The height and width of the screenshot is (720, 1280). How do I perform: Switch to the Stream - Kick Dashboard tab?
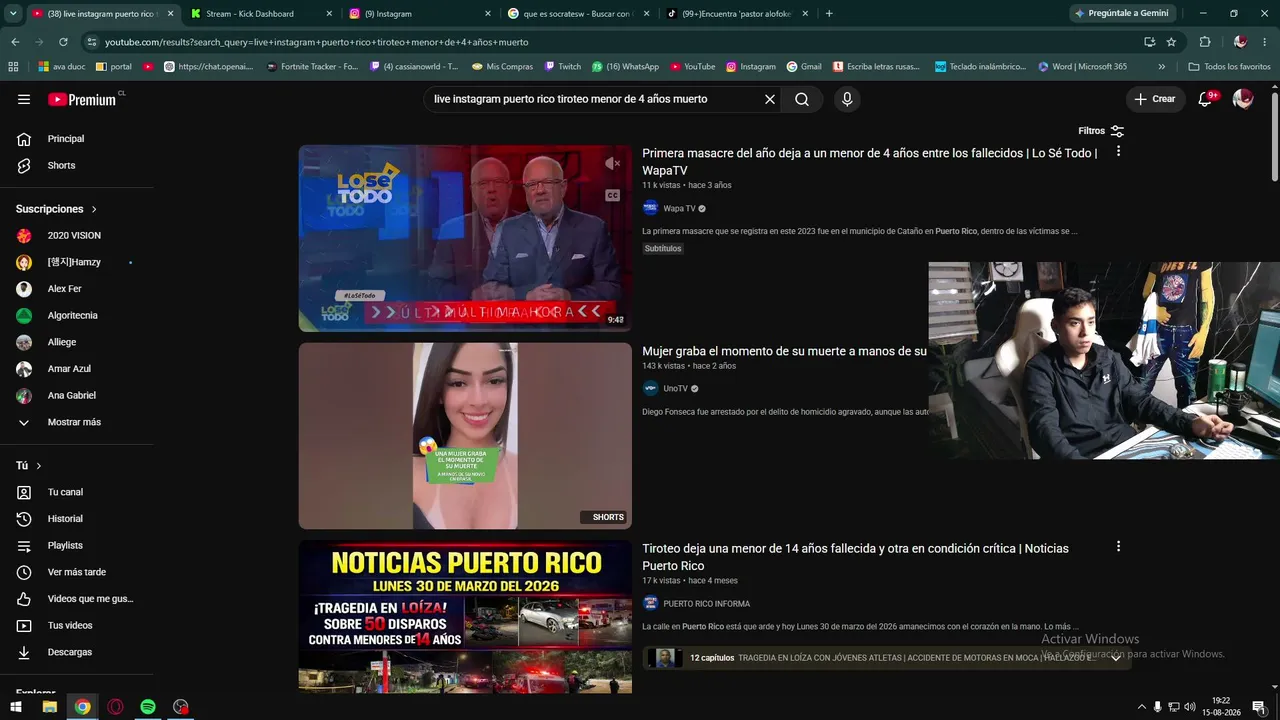click(261, 14)
